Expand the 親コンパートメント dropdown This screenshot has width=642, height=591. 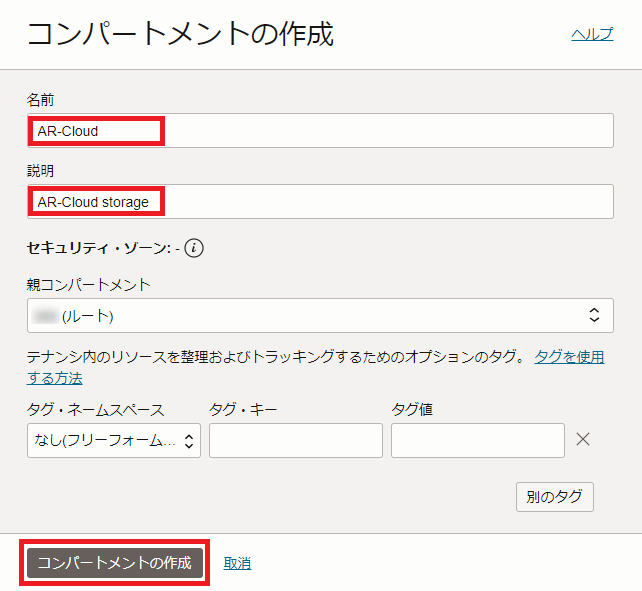pos(320,316)
